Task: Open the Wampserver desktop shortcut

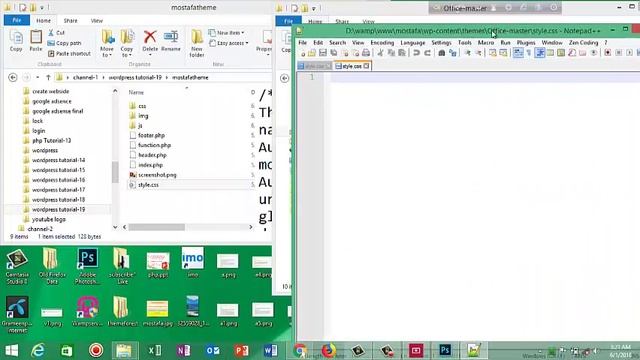Action: coord(87,312)
